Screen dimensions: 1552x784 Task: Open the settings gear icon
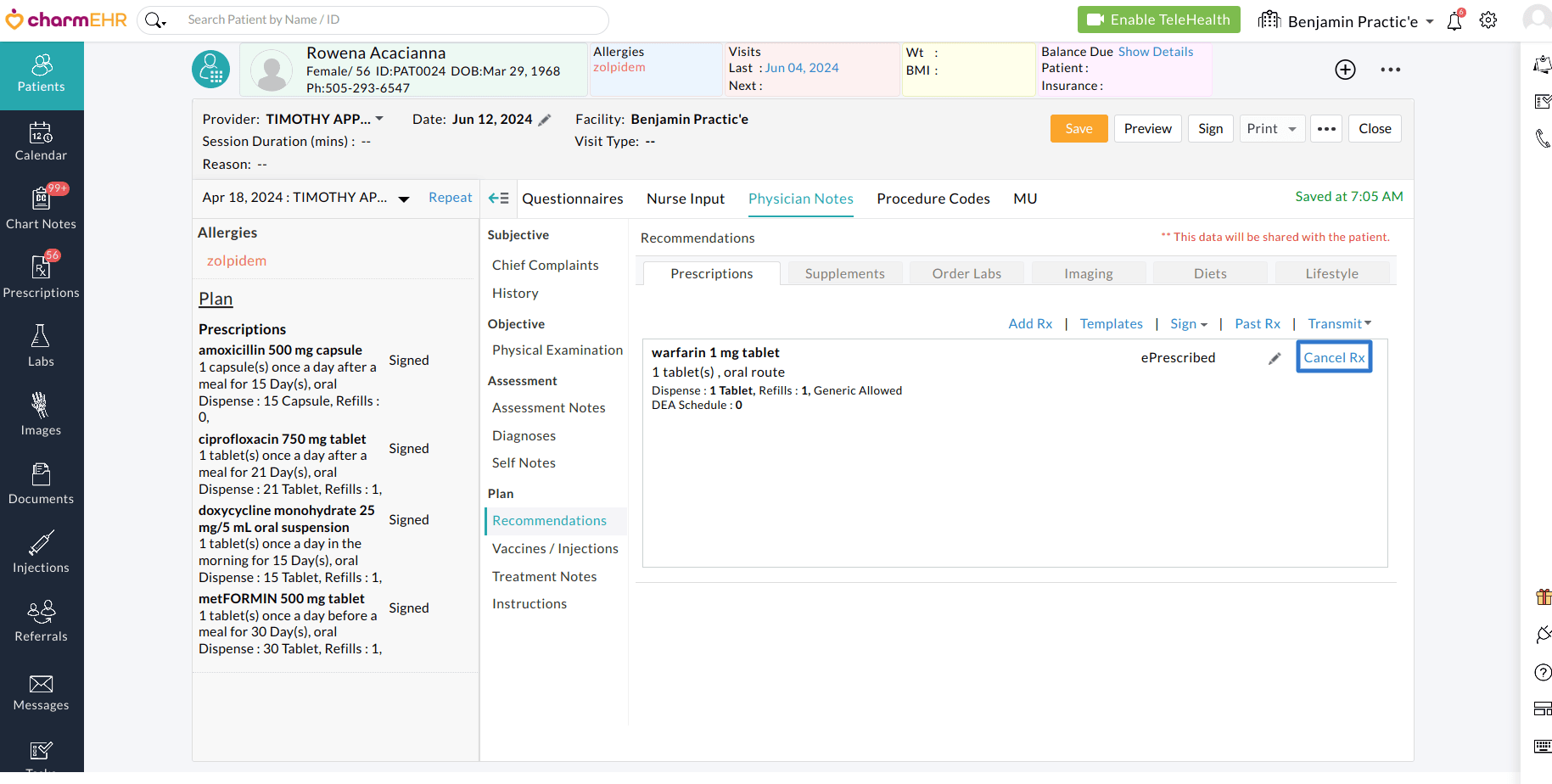coord(1488,20)
